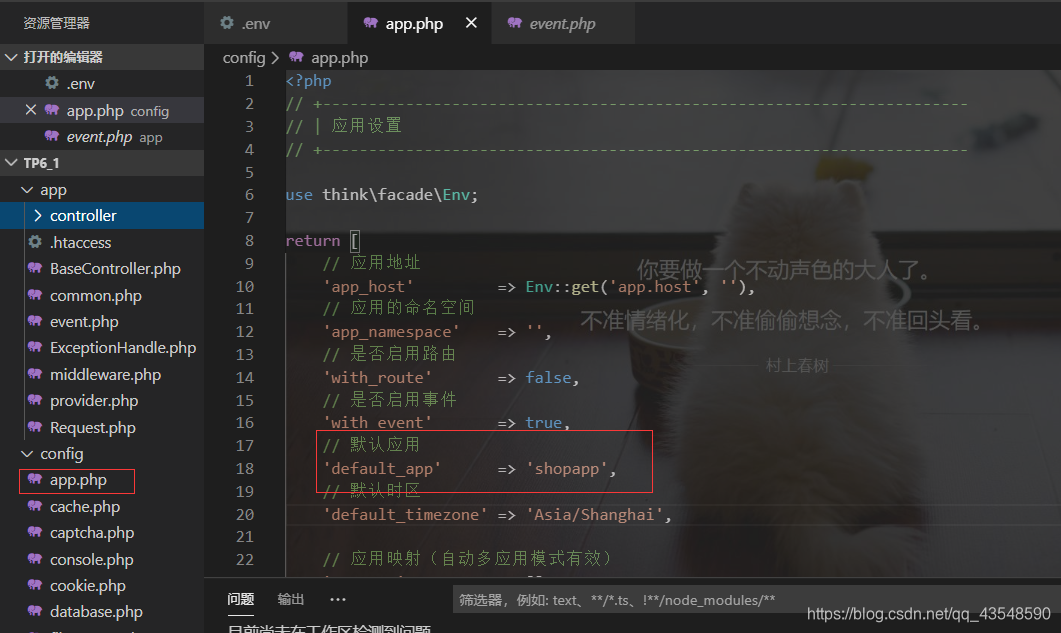Expand the controller folder chevron
The height and width of the screenshot is (633, 1061).
(x=37, y=215)
